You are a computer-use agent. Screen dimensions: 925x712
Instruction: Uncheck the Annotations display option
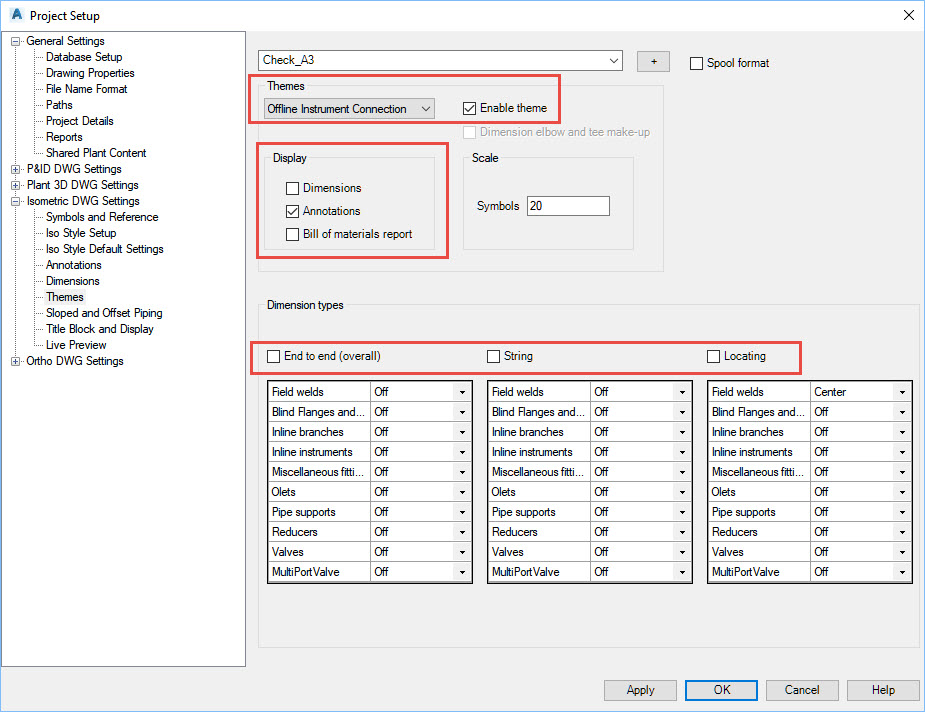294,211
